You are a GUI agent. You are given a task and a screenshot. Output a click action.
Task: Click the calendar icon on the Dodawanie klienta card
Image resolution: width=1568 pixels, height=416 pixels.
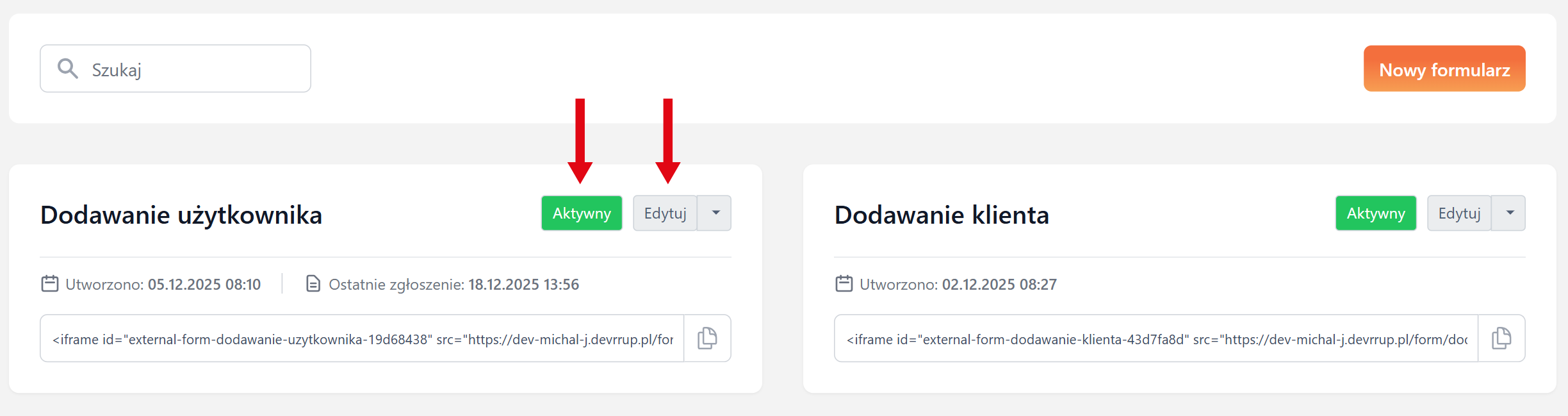(x=844, y=284)
